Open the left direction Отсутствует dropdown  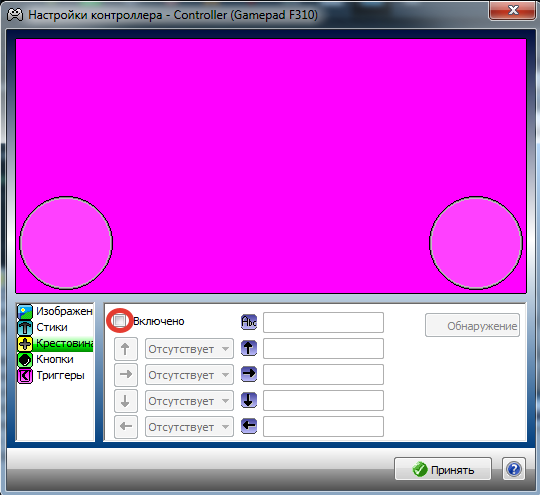tap(189, 427)
